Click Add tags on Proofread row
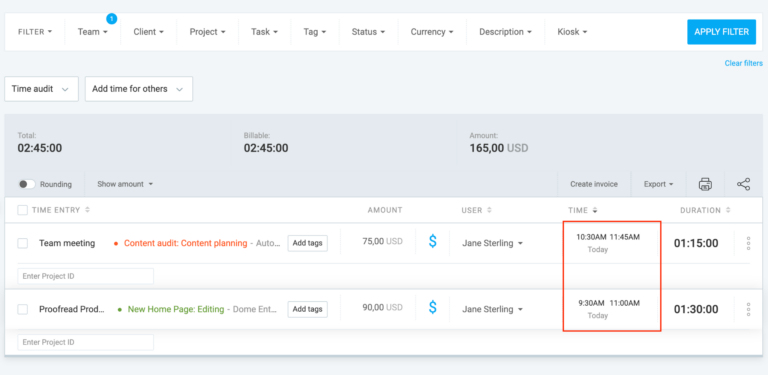Viewport: 768px width, 375px height. [308, 309]
